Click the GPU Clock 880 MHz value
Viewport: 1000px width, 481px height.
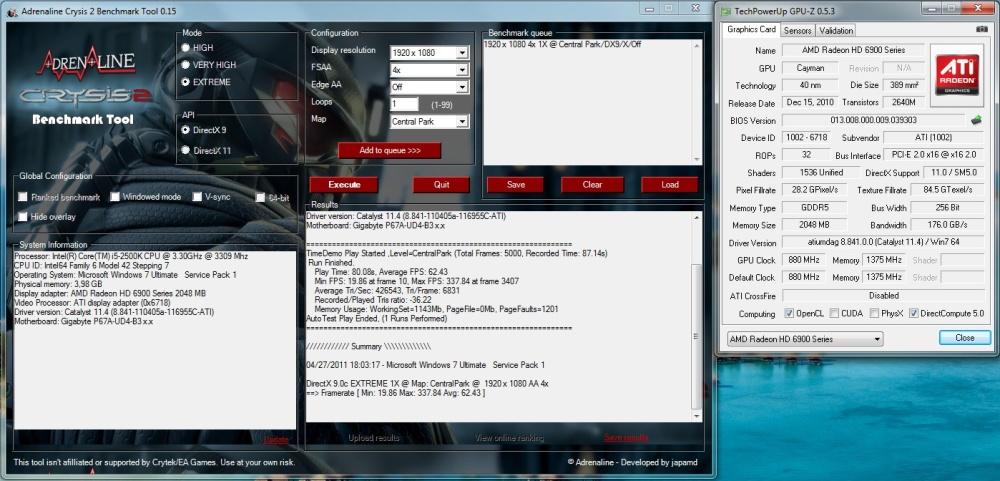tap(804, 260)
